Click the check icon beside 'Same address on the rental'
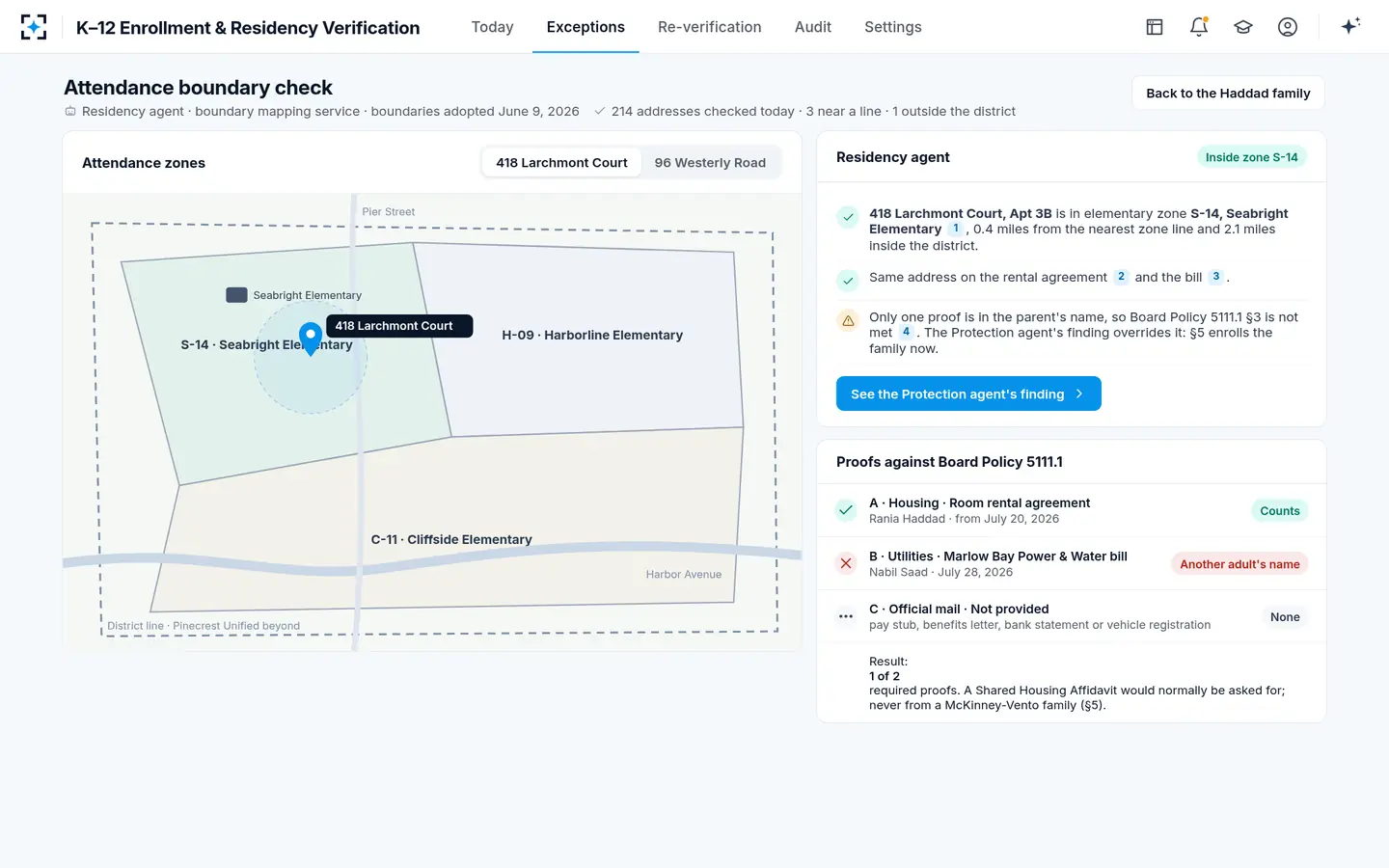The image size is (1389, 868). pyautogui.click(x=848, y=281)
